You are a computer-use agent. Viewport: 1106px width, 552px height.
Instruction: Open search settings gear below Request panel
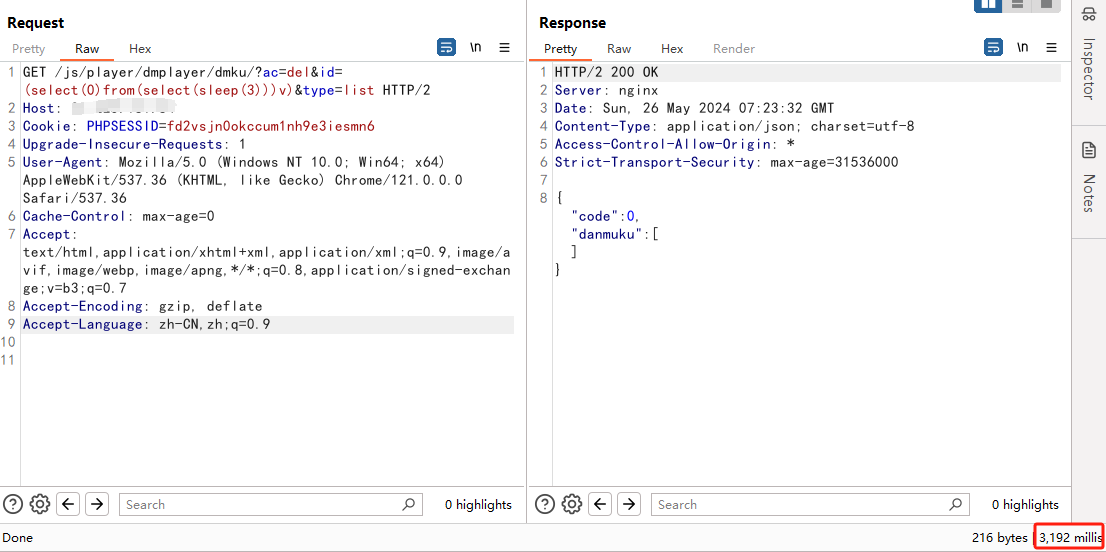click(x=40, y=504)
